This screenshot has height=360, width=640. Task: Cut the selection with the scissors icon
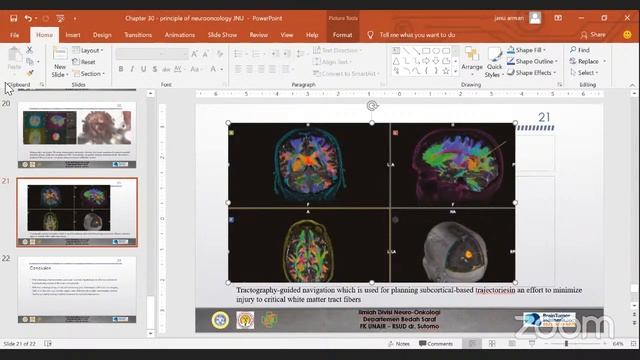coord(29,50)
